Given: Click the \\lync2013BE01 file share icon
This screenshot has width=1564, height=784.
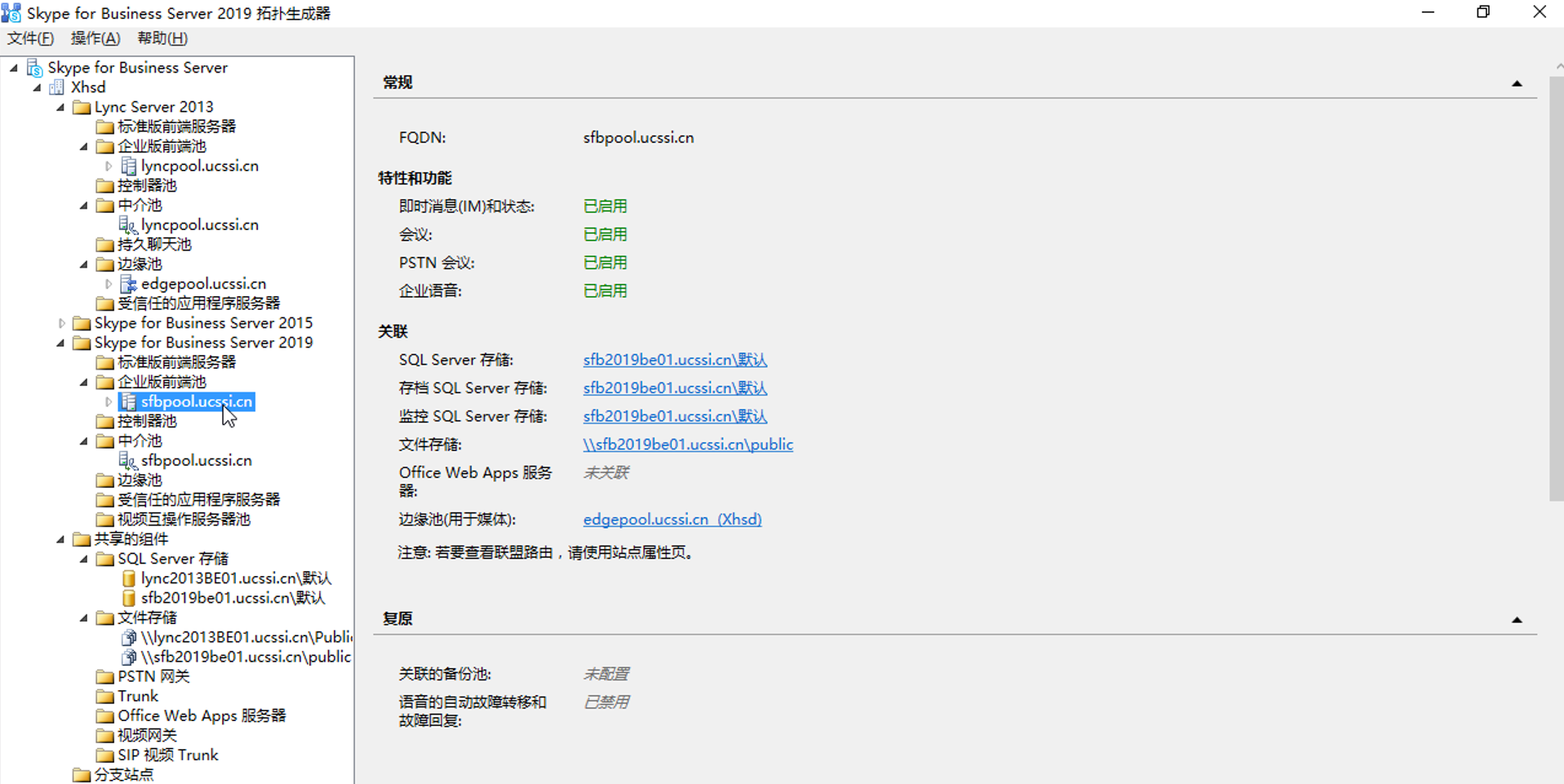Looking at the screenshot, I should click(128, 637).
